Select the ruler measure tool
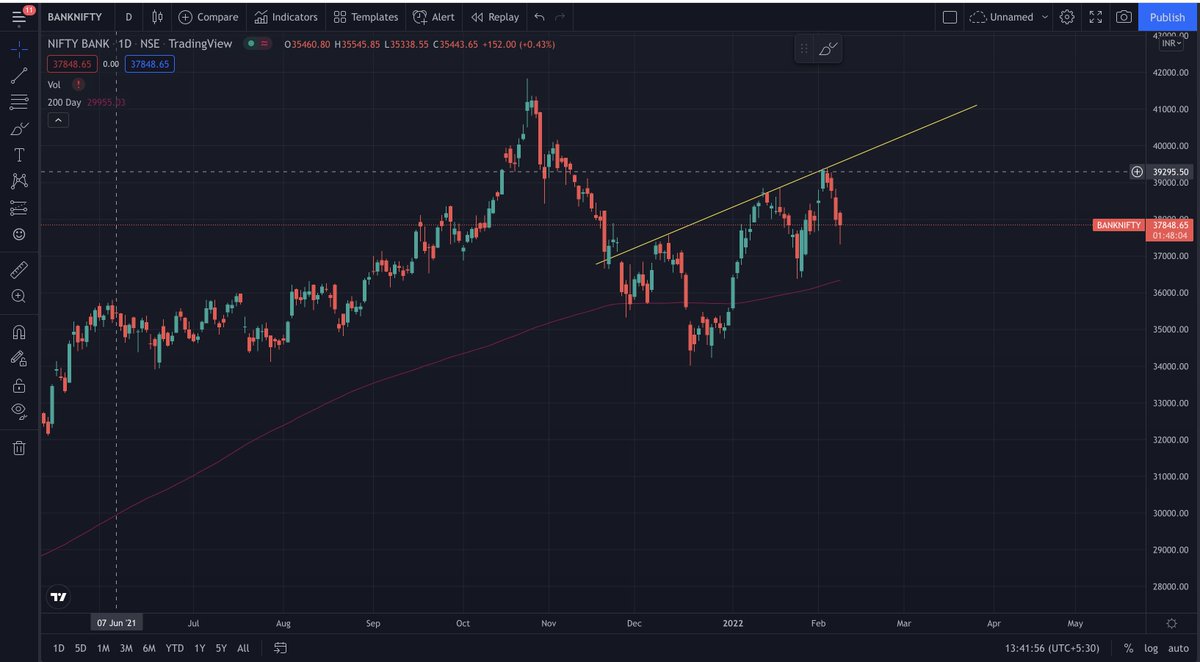Screen dimensions: 1200x662 [19, 270]
